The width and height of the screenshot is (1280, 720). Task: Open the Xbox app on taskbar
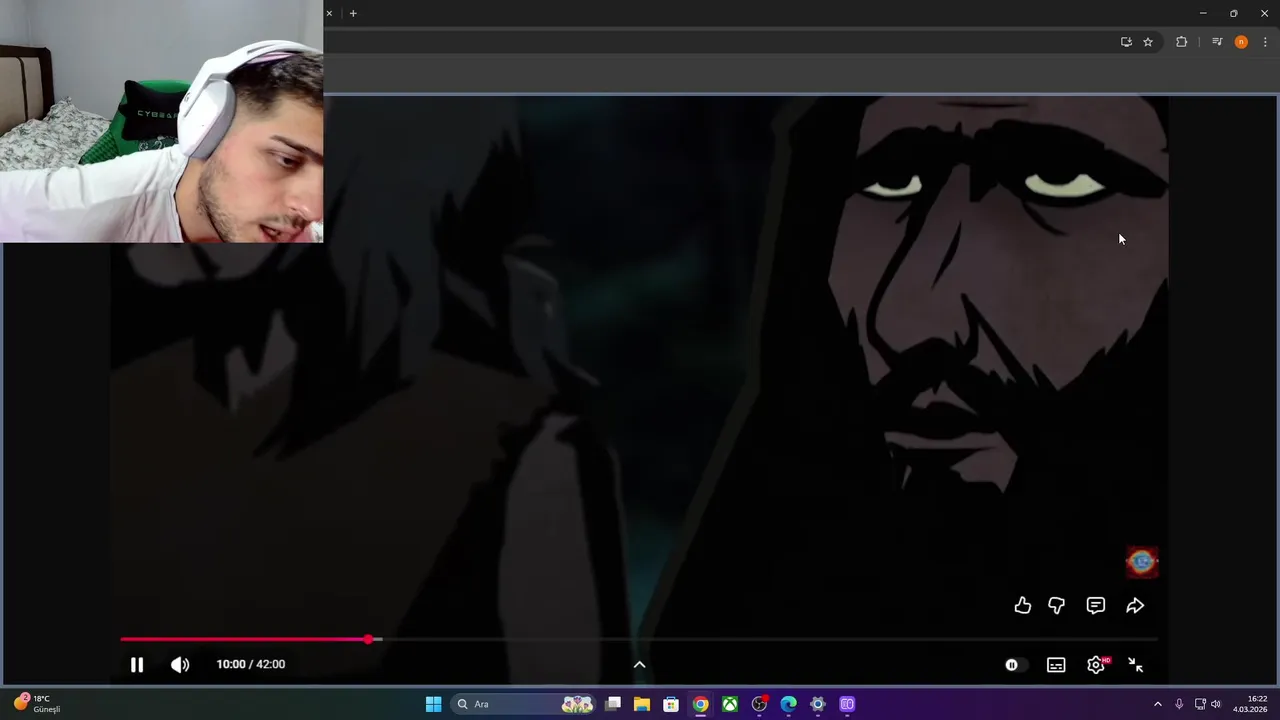tap(730, 704)
